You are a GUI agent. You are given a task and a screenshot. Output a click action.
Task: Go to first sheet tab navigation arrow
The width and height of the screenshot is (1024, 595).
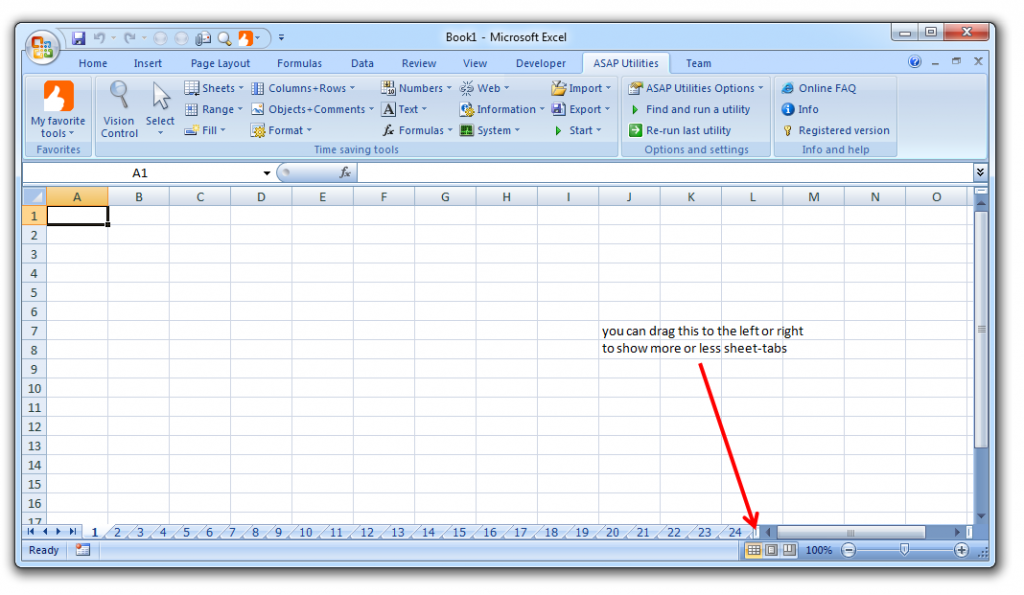[31, 532]
